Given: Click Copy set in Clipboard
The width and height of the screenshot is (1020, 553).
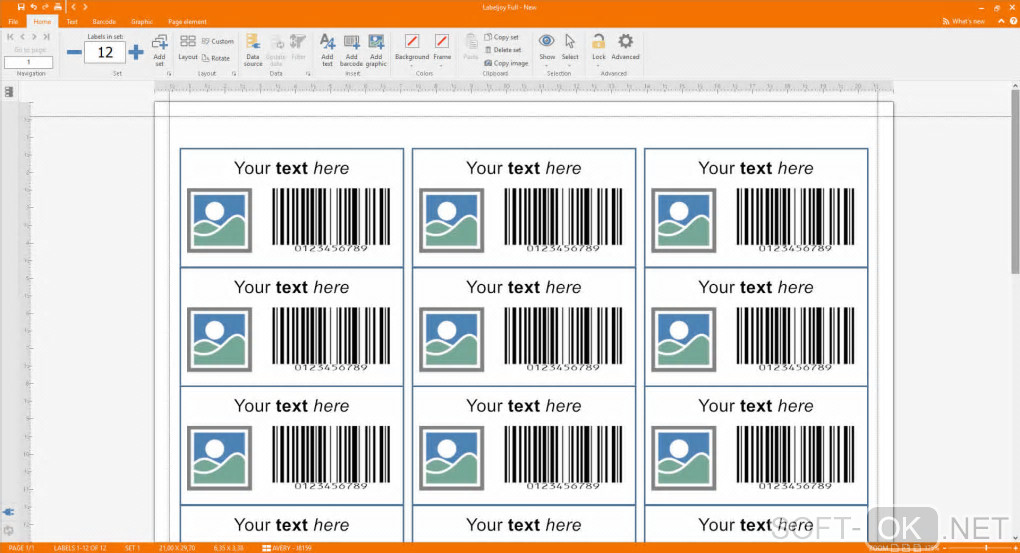Looking at the screenshot, I should (502, 37).
